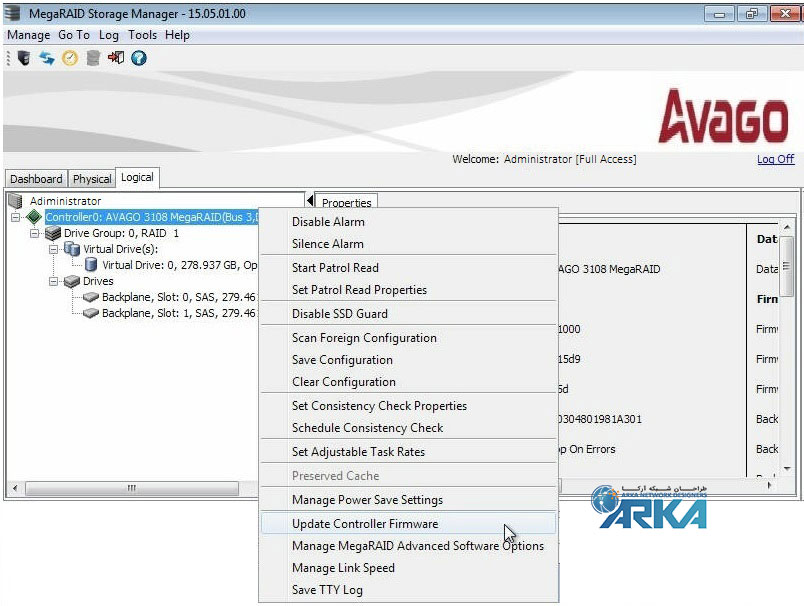Image resolution: width=804 pixels, height=606 pixels.
Task: Collapse the Drives tree branch
Action: (x=52, y=281)
